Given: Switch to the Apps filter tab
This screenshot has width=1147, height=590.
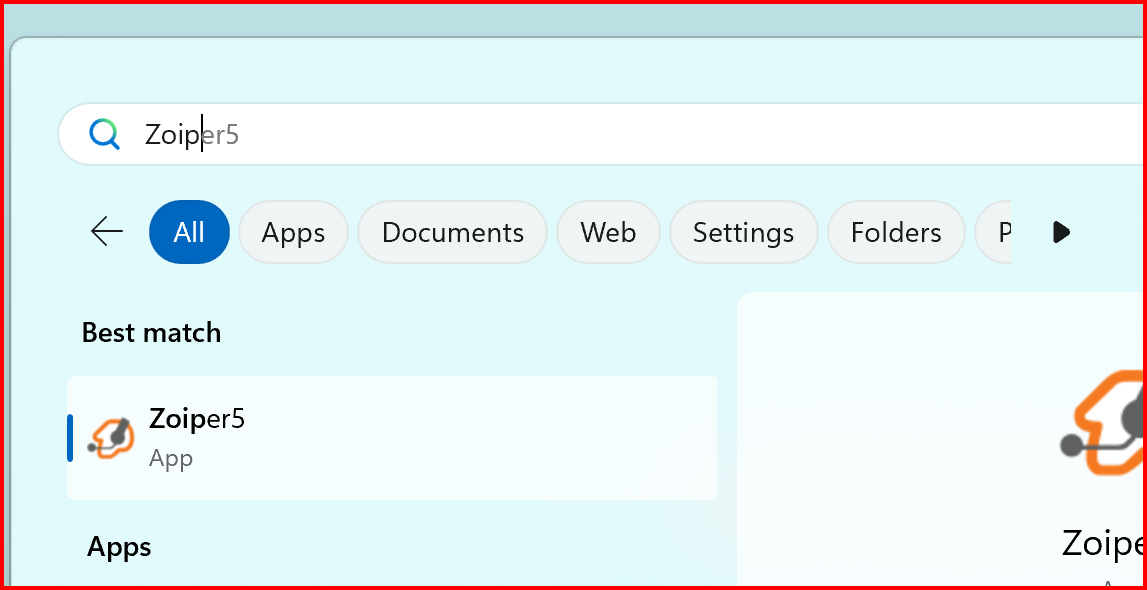Looking at the screenshot, I should point(293,232).
